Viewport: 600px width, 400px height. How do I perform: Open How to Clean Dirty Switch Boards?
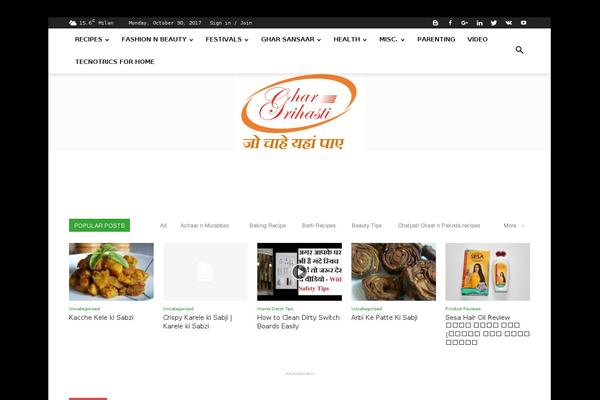pos(298,322)
